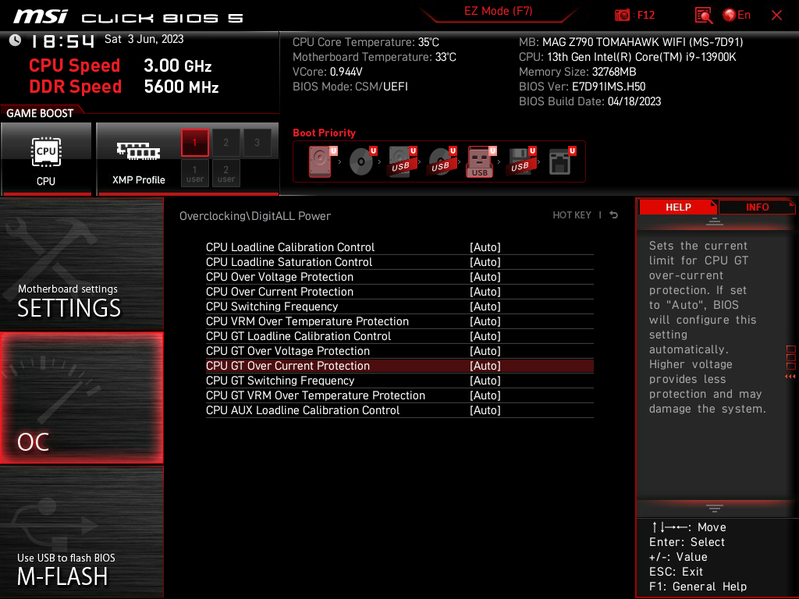Open CPU Switching Frequency setting
The height and width of the screenshot is (599, 799).
400,306
